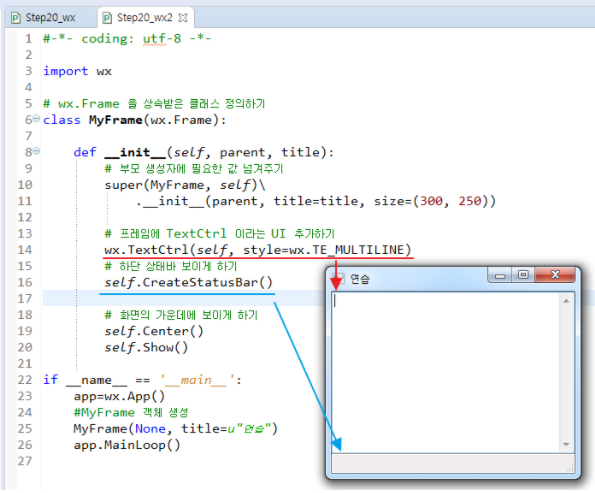Click the app icon in 연습 title bar
This screenshot has height=493, width=595.
(338, 279)
